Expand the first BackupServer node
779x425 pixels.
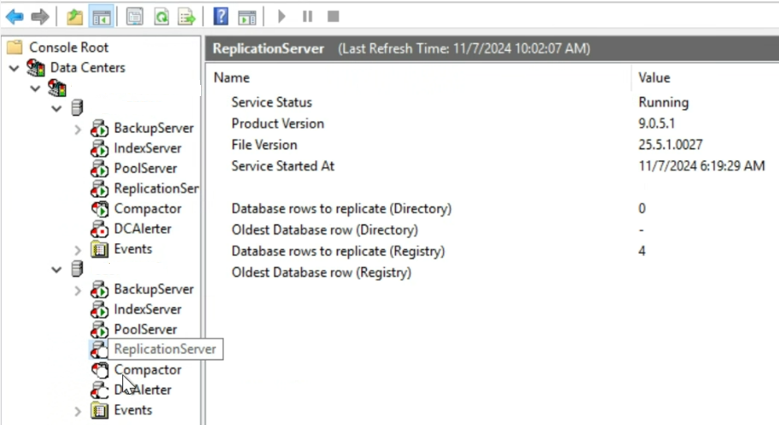[78, 129]
